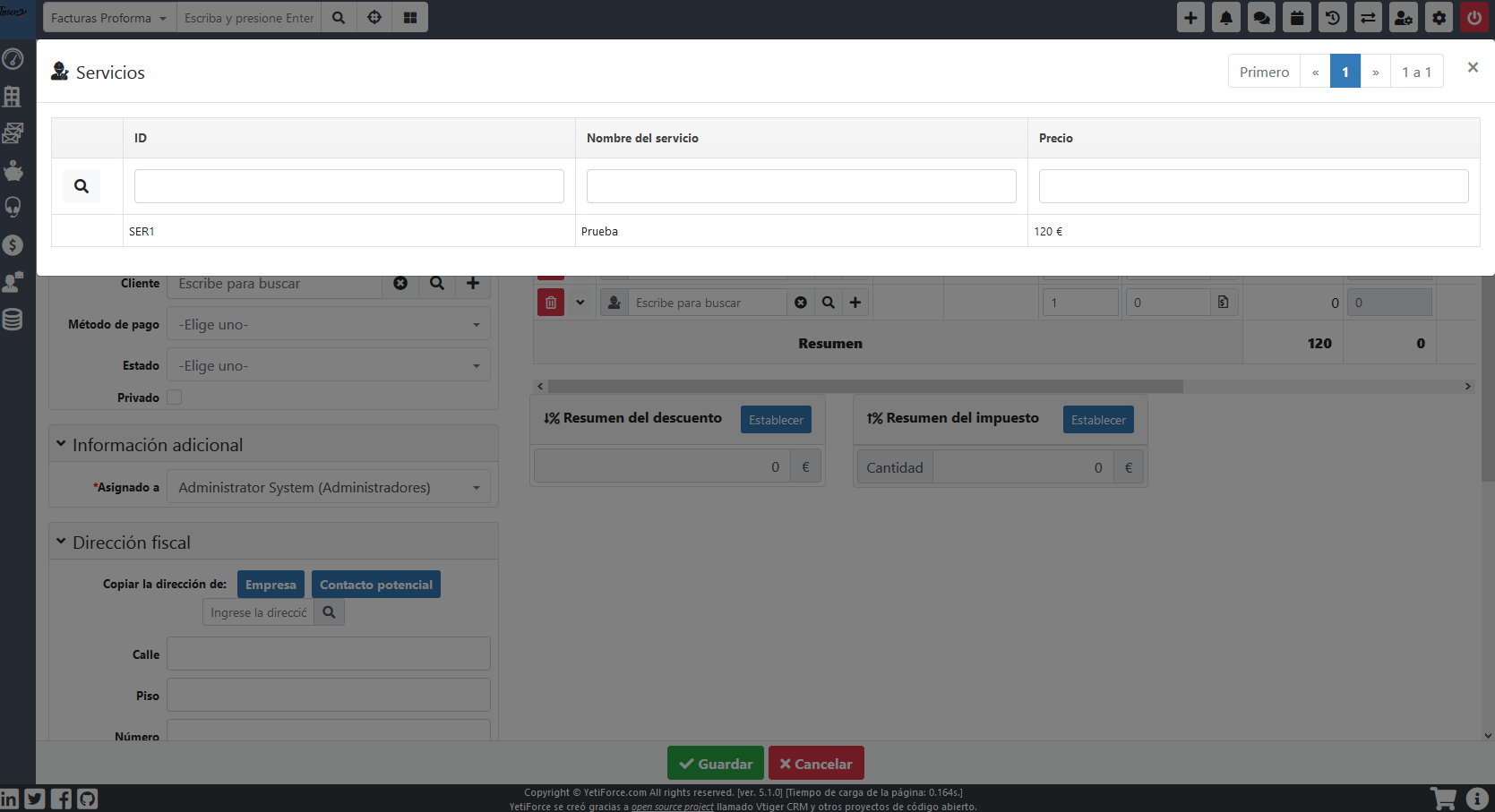This screenshot has width=1495, height=812.
Task: Search address with magnifier in Dirección fiscal
Action: (329, 612)
